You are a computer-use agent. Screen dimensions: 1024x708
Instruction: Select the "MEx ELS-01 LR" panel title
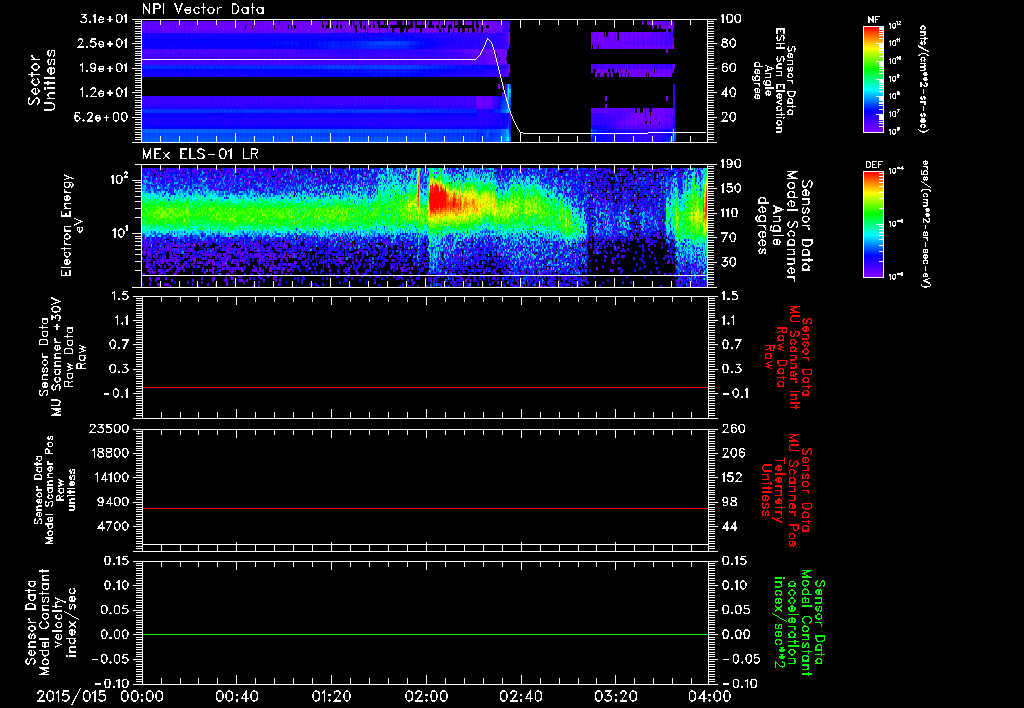(x=200, y=154)
